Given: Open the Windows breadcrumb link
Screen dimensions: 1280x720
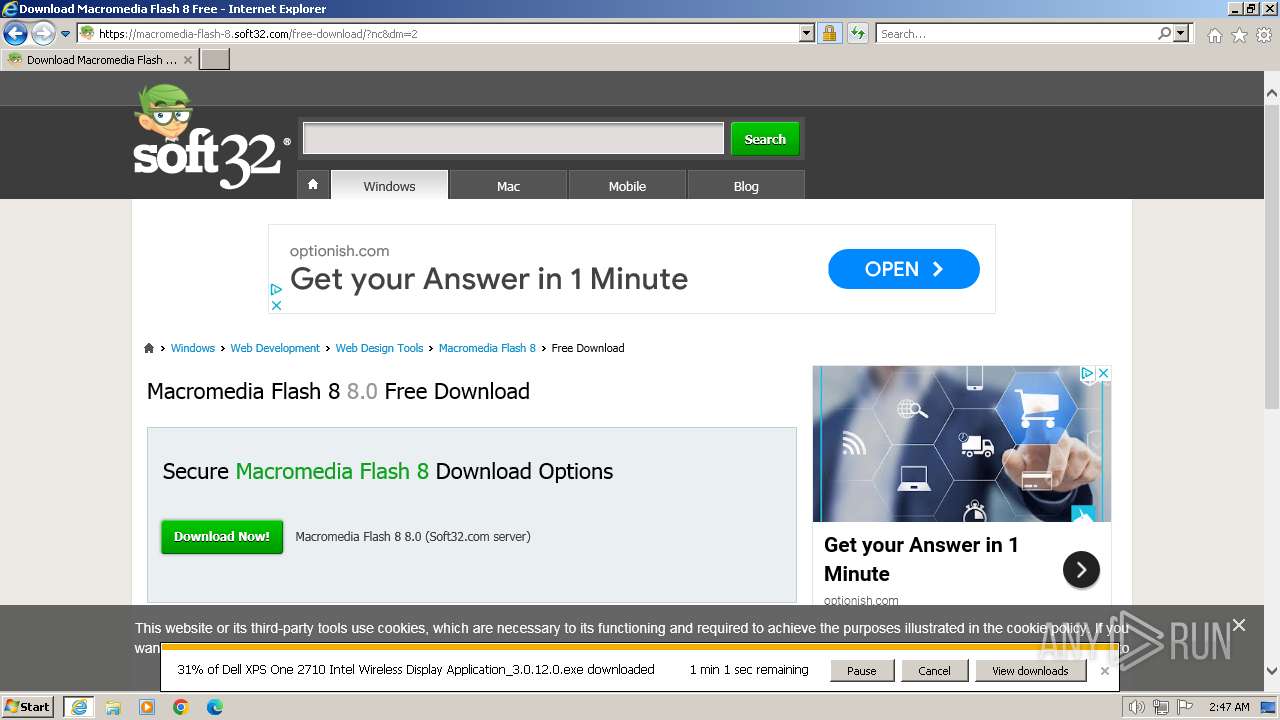Looking at the screenshot, I should 193,348.
